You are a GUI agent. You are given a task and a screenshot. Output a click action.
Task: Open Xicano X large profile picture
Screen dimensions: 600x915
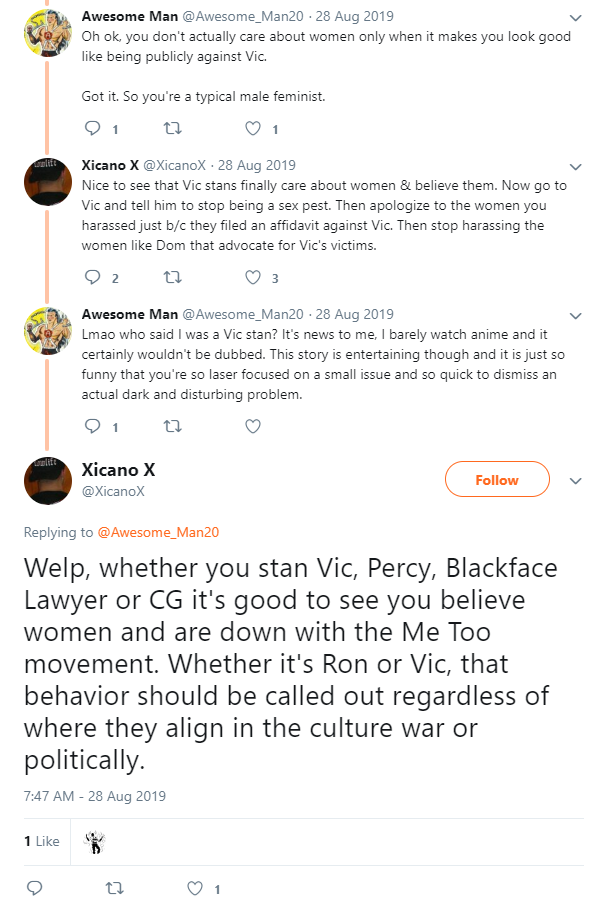tap(48, 481)
